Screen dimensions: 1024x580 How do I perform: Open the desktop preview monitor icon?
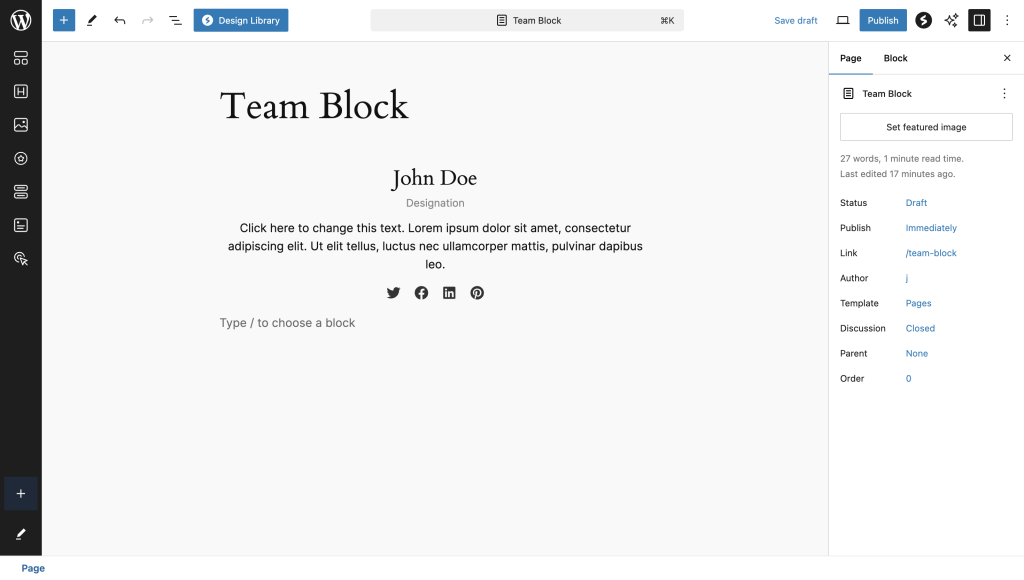pyautogui.click(x=841, y=20)
